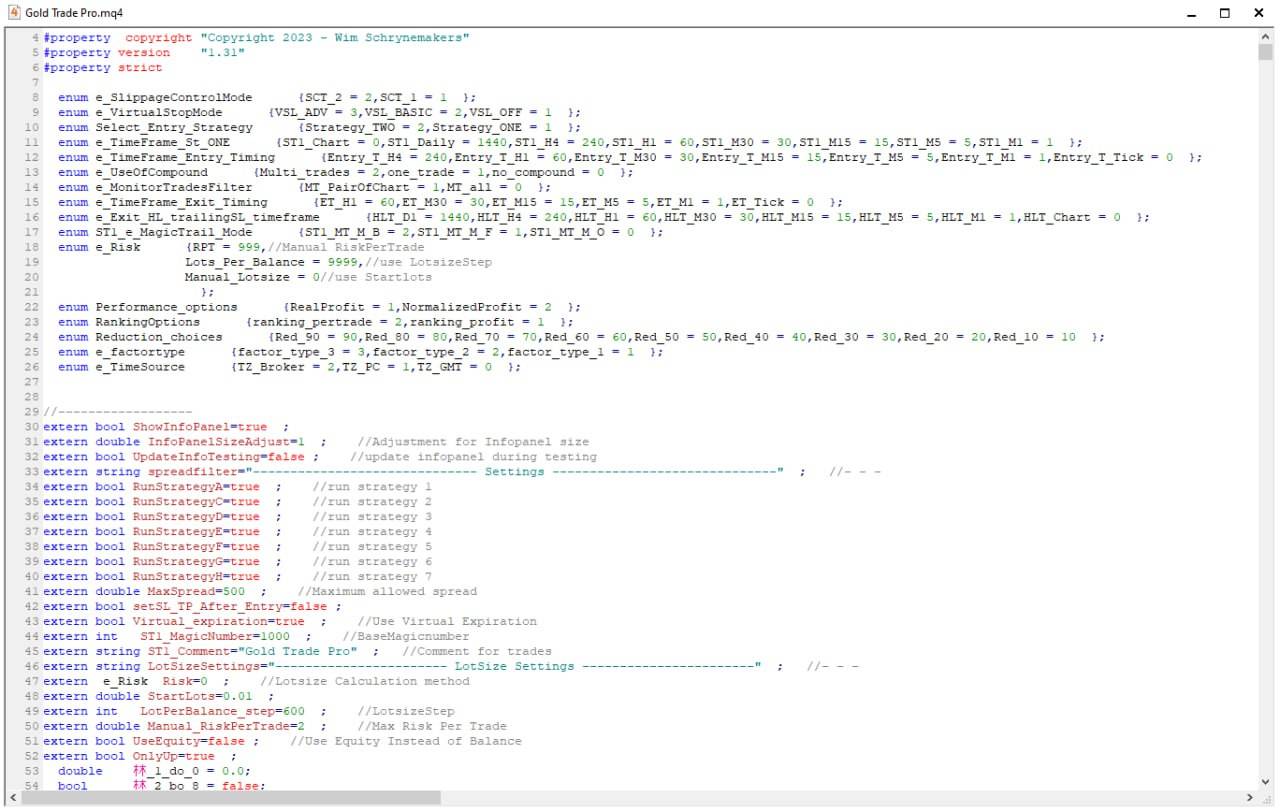The height and width of the screenshot is (812, 1280).
Task: Click the vertical scrollbar down arrow
Action: click(x=1265, y=782)
